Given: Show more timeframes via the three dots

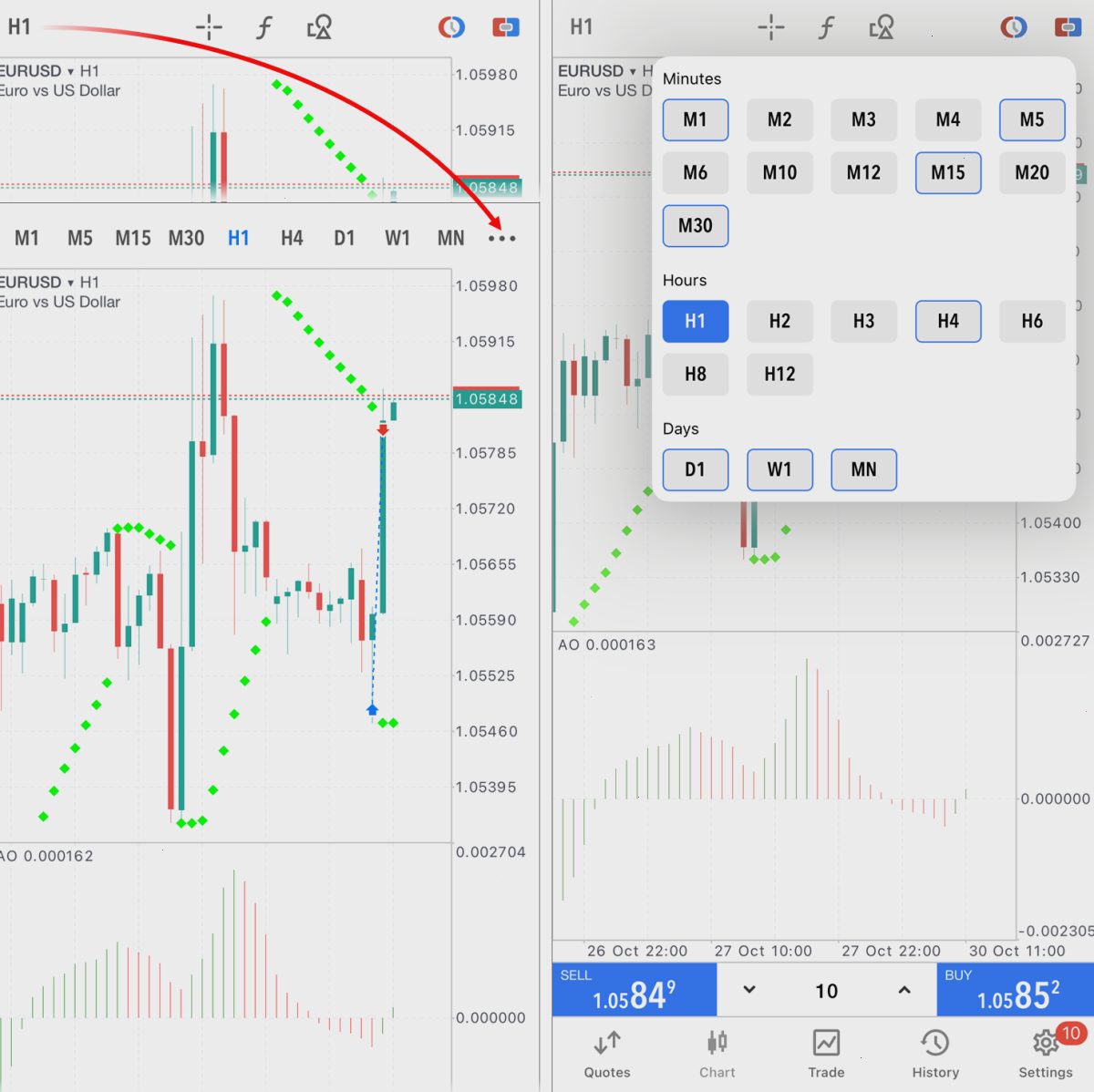Looking at the screenshot, I should click(x=501, y=239).
